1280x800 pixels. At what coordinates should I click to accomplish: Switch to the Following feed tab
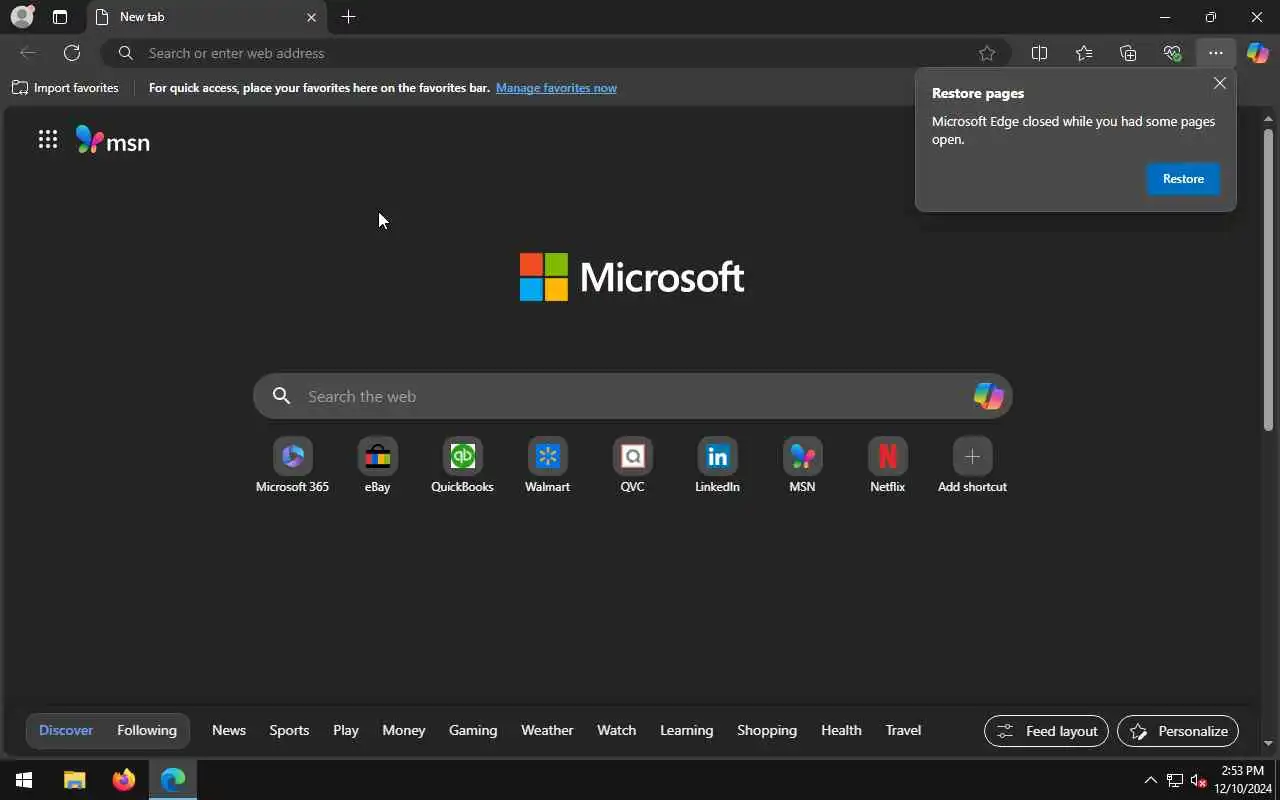click(147, 730)
